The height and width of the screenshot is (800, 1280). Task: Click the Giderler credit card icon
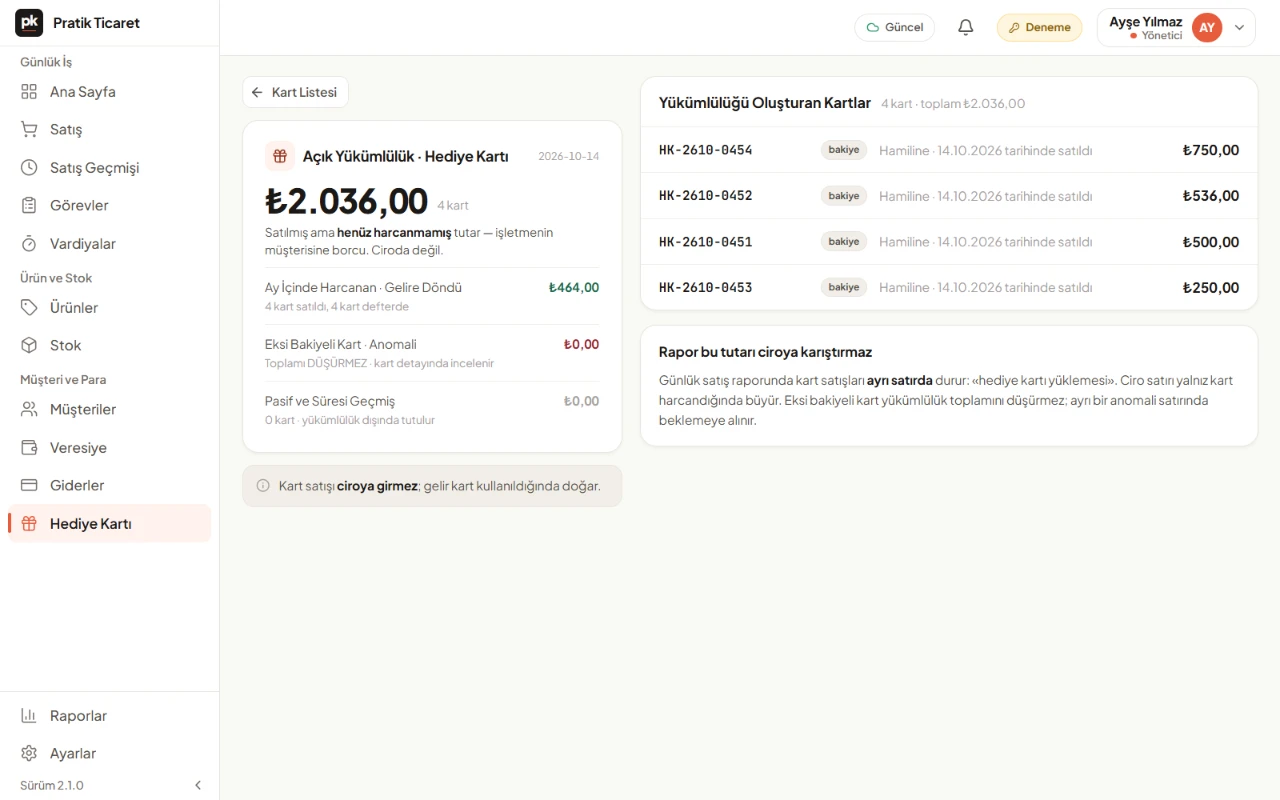pyautogui.click(x=30, y=486)
